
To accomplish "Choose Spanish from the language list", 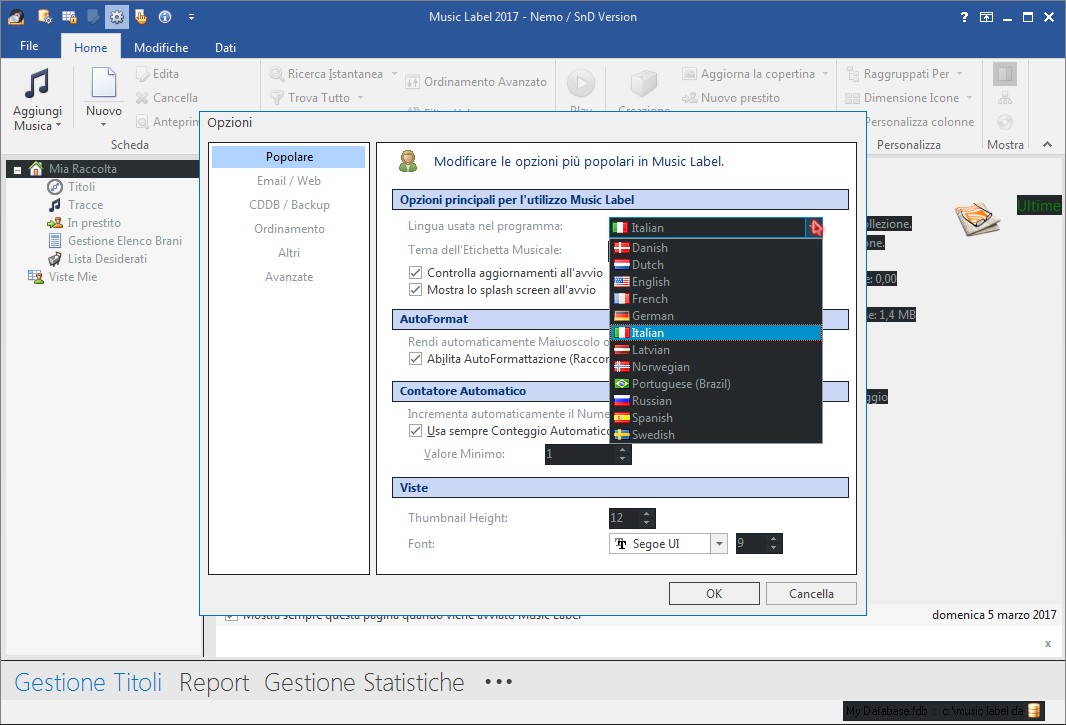I will point(716,418).
